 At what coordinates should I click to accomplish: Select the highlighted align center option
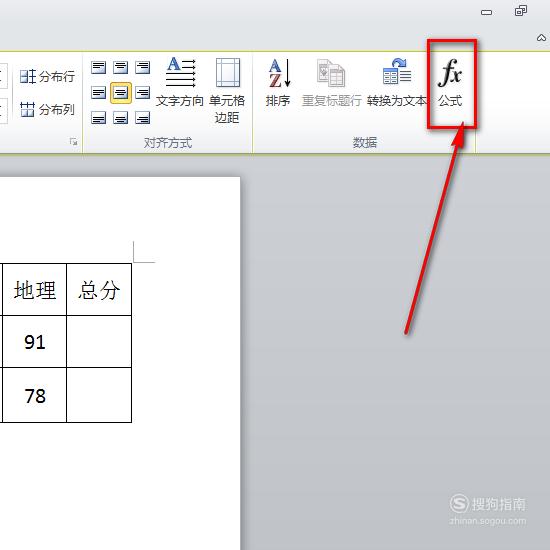pyautogui.click(x=121, y=93)
